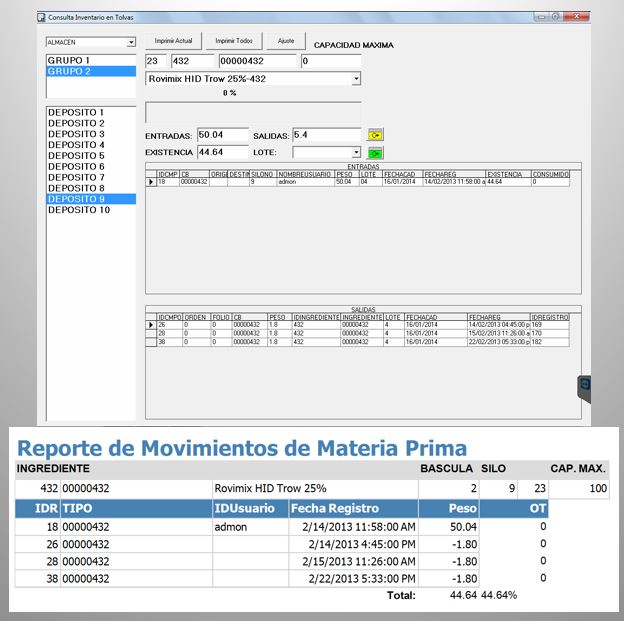
Task: Click the top field showing 432
Action: click(x=193, y=61)
